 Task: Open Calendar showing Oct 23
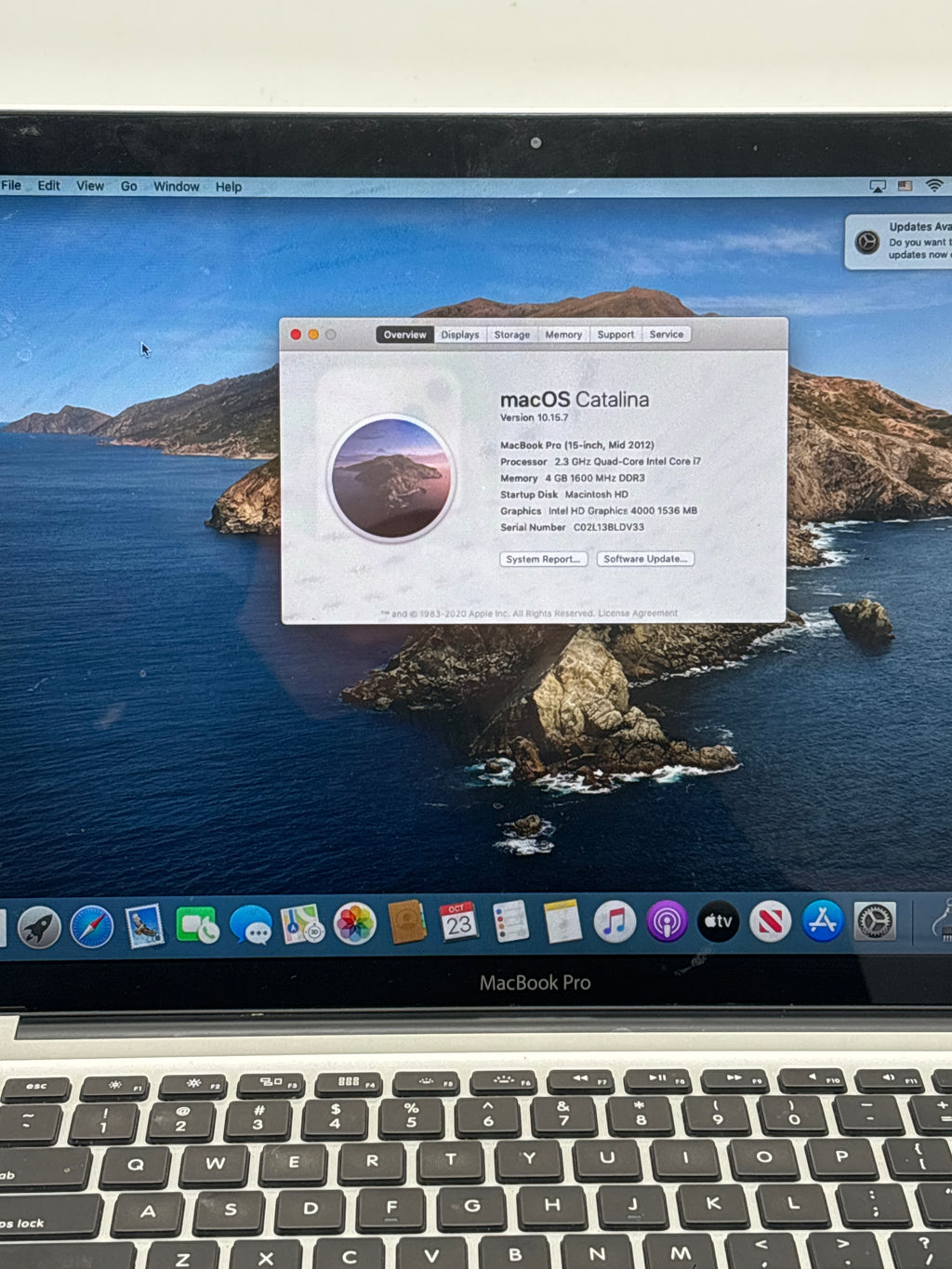pyautogui.click(x=458, y=921)
